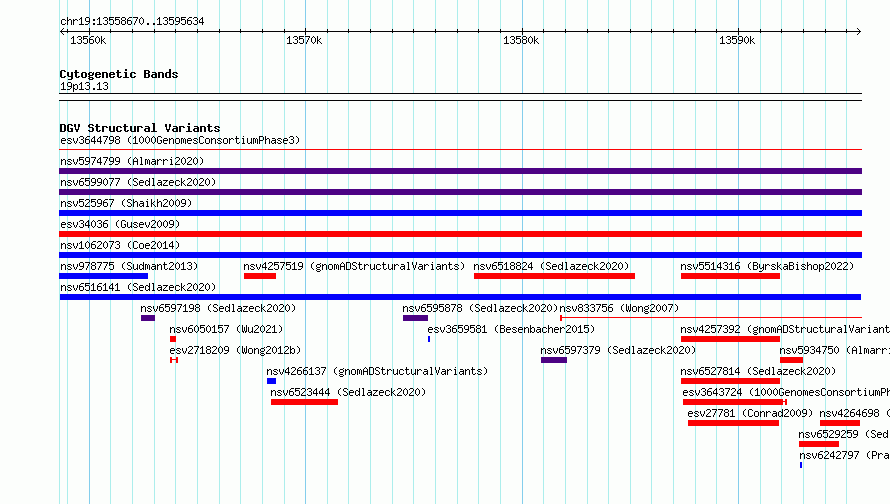Select the nsv6516141 blue variant bar
Screen dimensions: 890x504
click(x=460, y=297)
